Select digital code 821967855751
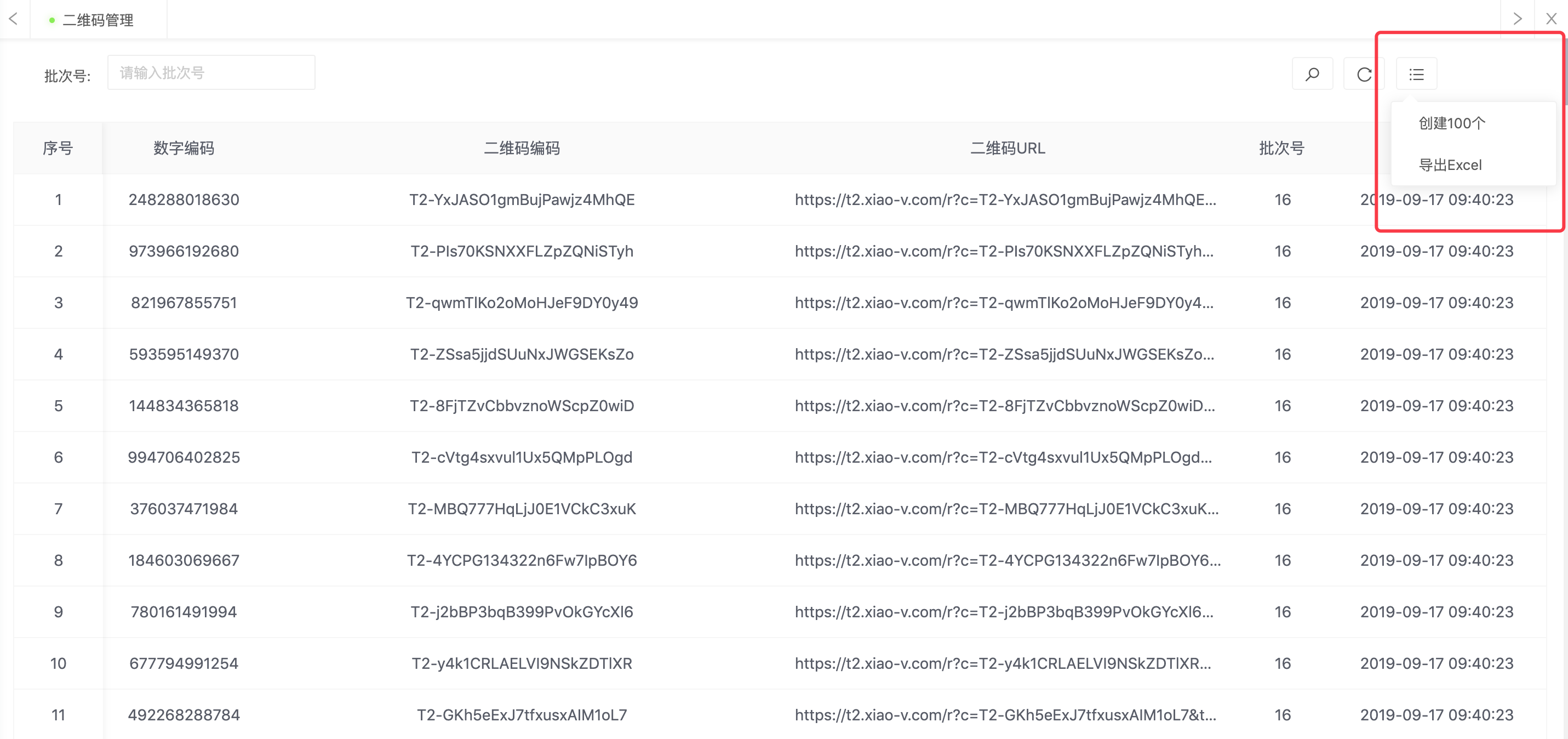This screenshot has width=1568, height=739. (x=184, y=303)
